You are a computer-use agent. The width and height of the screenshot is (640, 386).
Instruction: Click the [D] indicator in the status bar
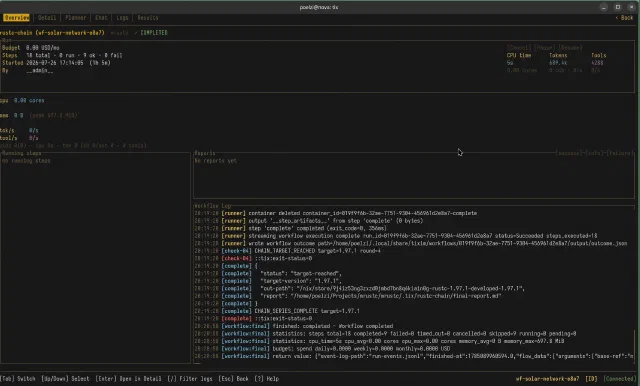[x=591, y=379]
